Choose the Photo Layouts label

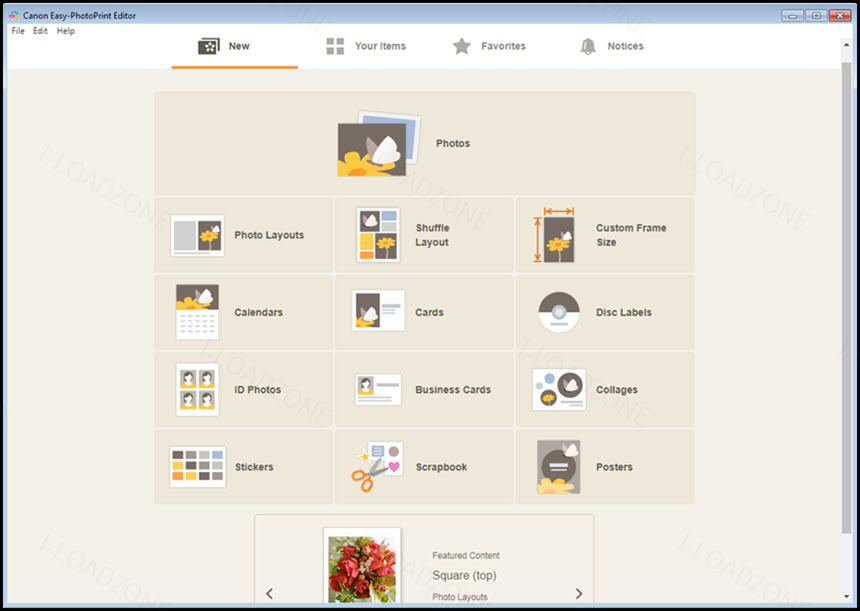coord(269,235)
